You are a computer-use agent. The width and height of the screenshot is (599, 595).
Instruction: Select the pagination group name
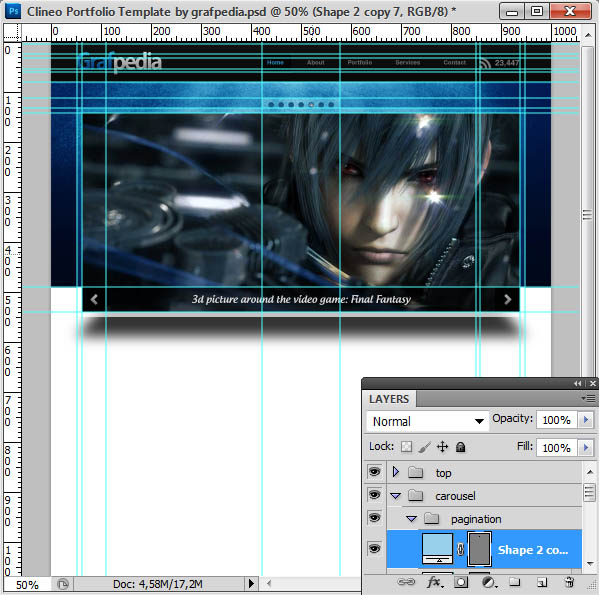click(x=476, y=519)
